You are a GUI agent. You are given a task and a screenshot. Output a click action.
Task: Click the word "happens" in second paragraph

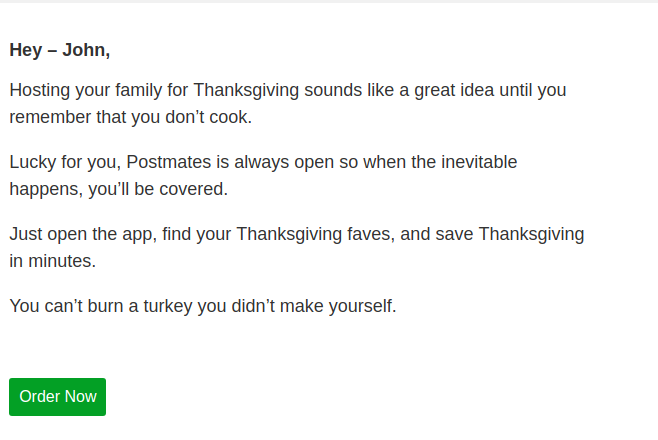[42, 188]
